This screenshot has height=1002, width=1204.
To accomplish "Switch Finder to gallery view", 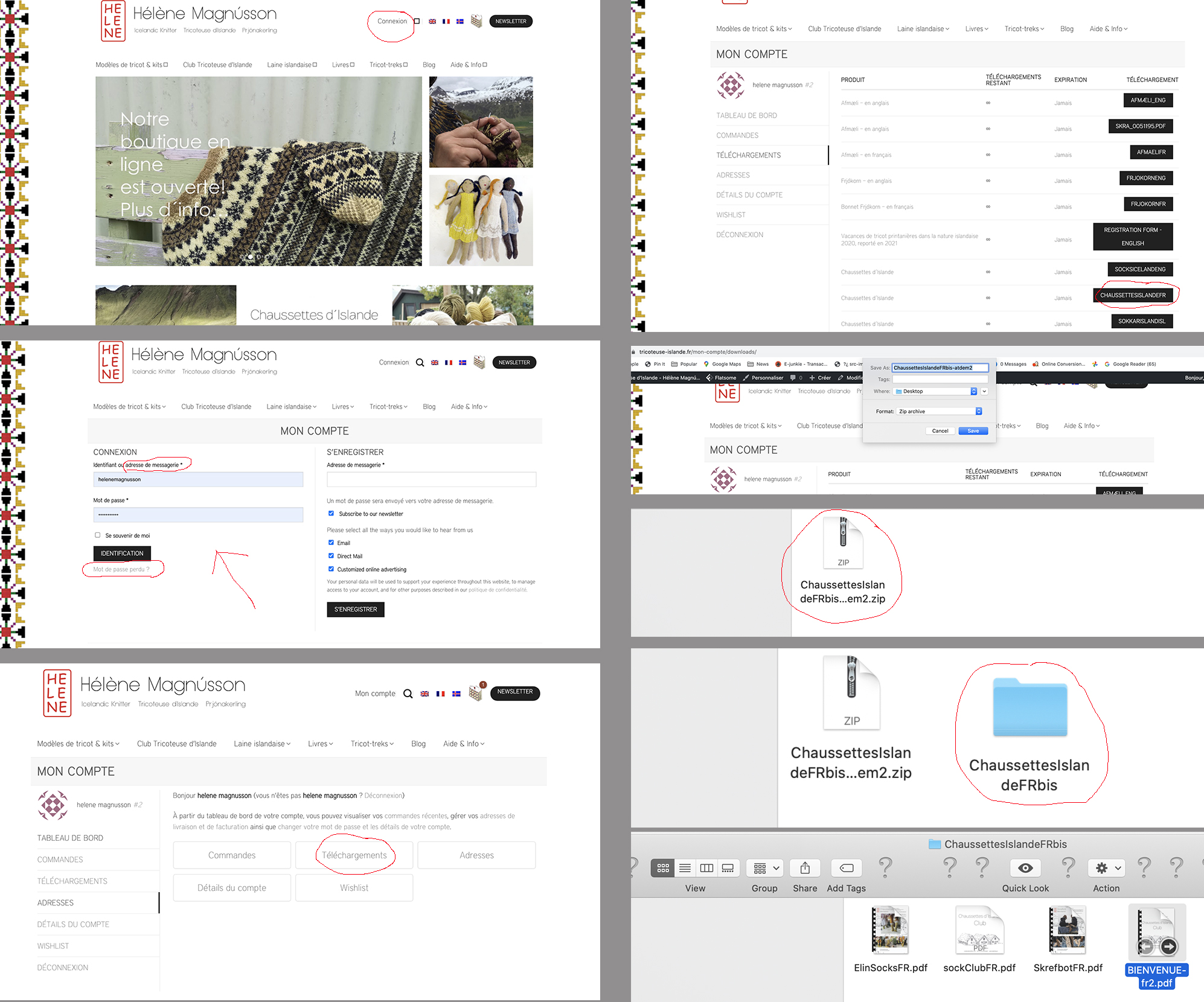I will click(x=728, y=868).
